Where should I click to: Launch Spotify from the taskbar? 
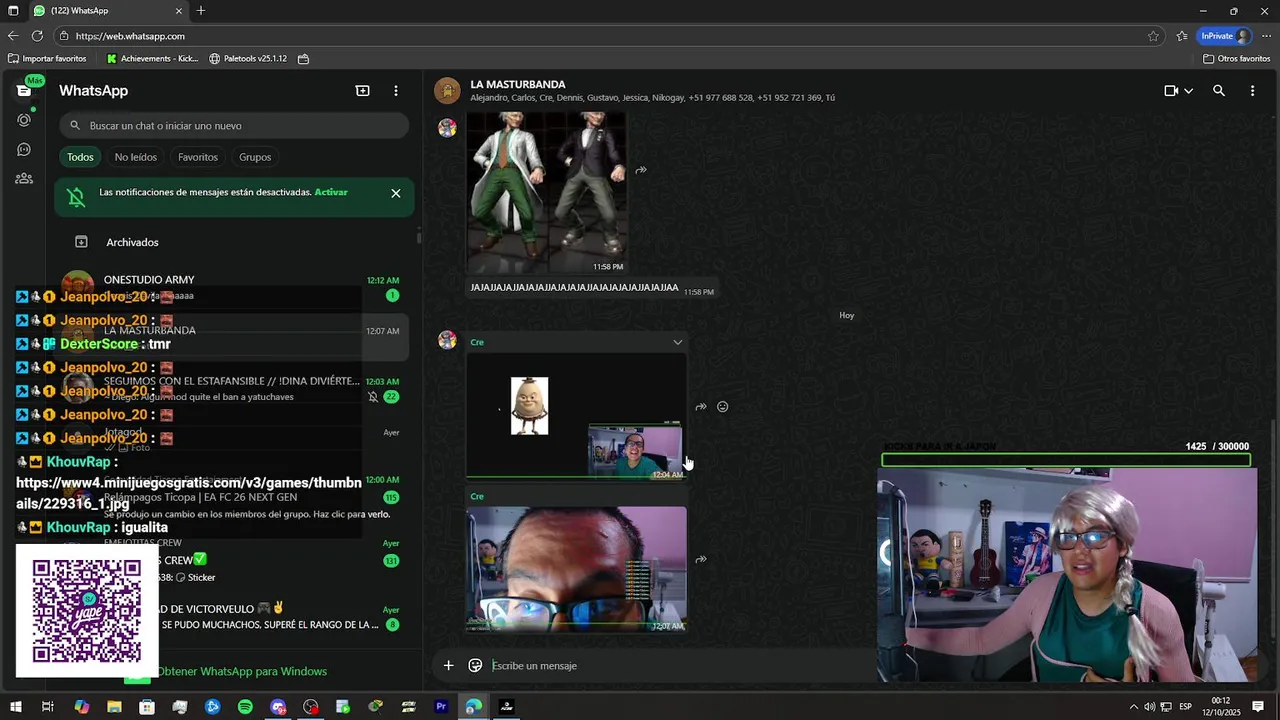[245, 707]
